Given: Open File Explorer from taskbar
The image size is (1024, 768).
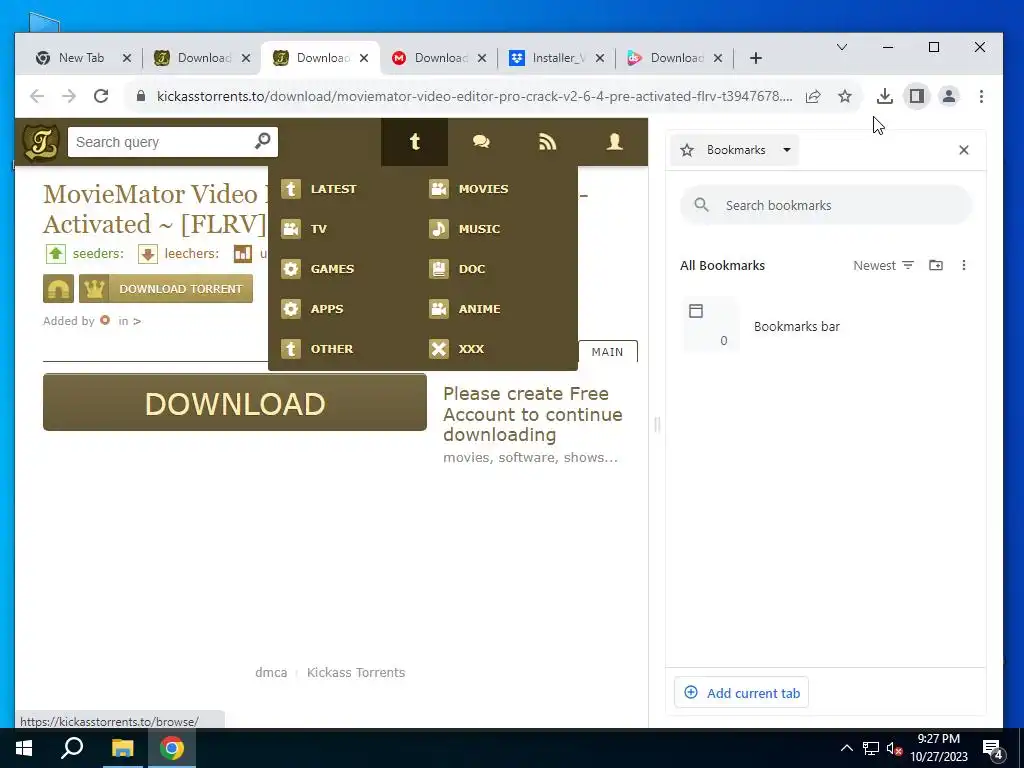Looking at the screenshot, I should 122,748.
